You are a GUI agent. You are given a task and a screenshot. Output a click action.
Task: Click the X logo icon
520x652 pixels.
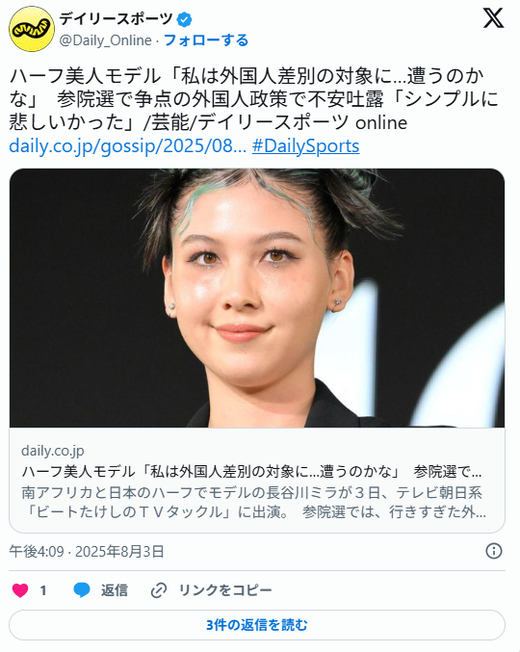pos(493,18)
